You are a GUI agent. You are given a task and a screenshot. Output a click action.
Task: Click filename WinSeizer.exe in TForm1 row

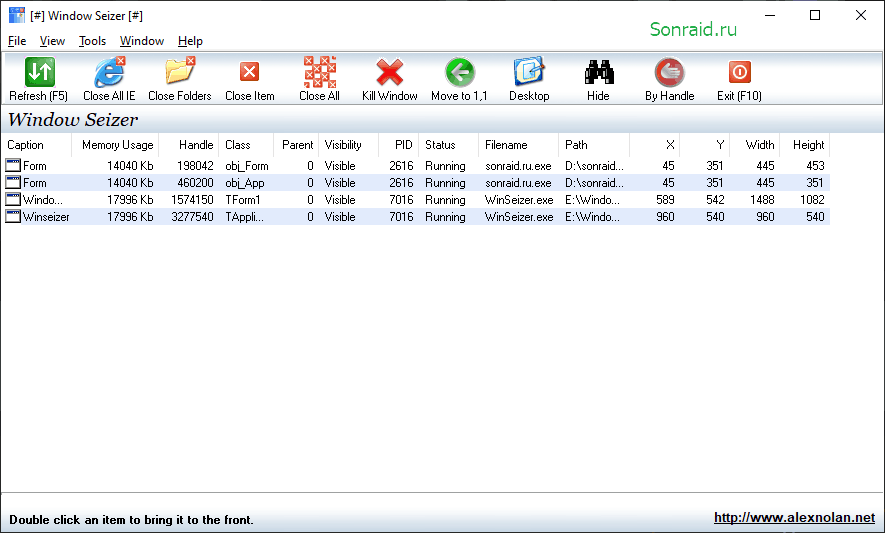click(519, 200)
